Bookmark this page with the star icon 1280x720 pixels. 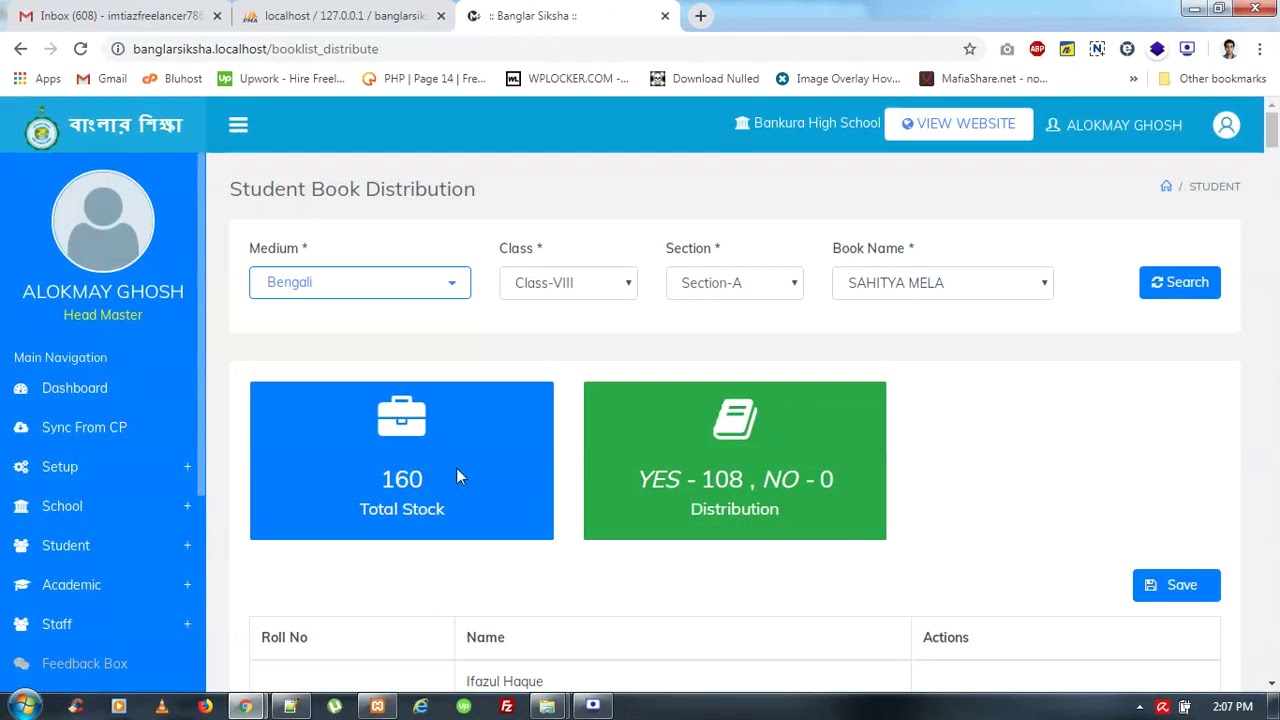coord(969,48)
